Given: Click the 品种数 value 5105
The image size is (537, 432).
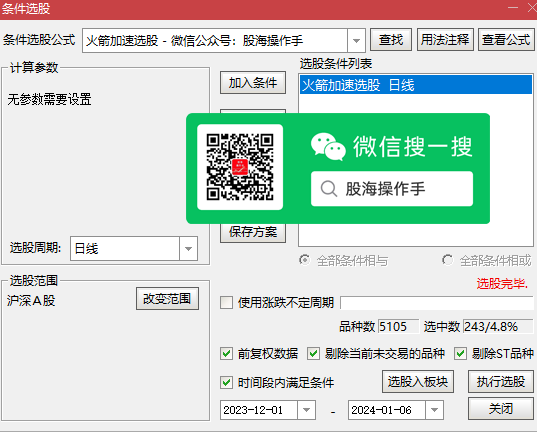Looking at the screenshot, I should 398,326.
